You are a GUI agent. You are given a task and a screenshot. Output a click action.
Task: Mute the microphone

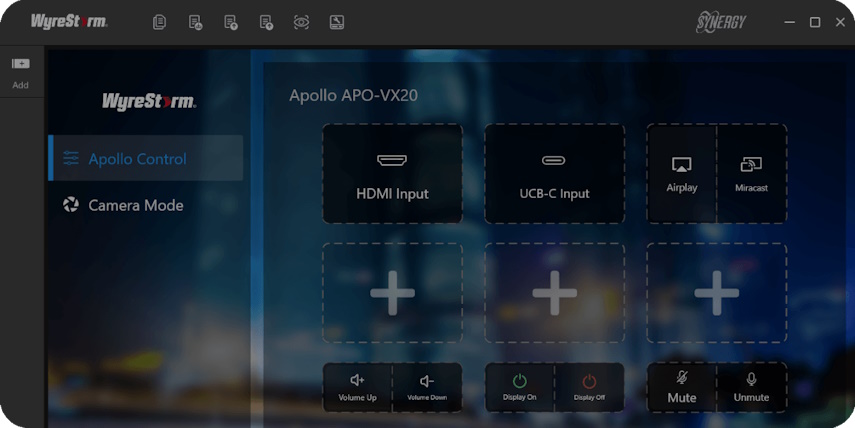click(x=681, y=387)
